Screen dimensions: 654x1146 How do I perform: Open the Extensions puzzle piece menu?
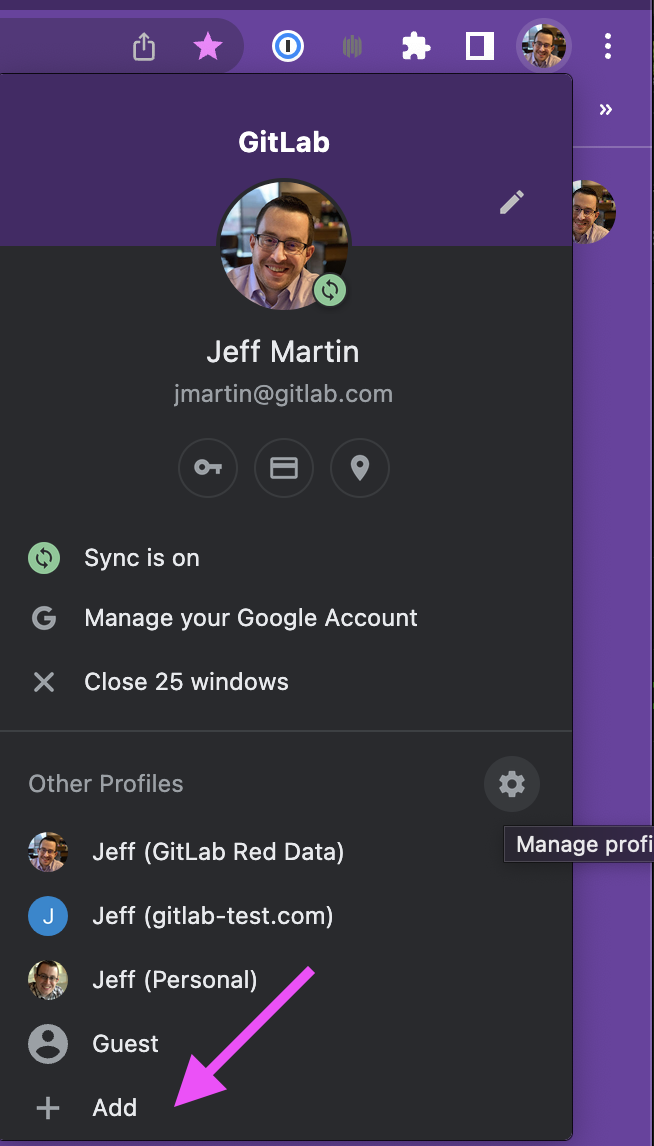[x=415, y=46]
